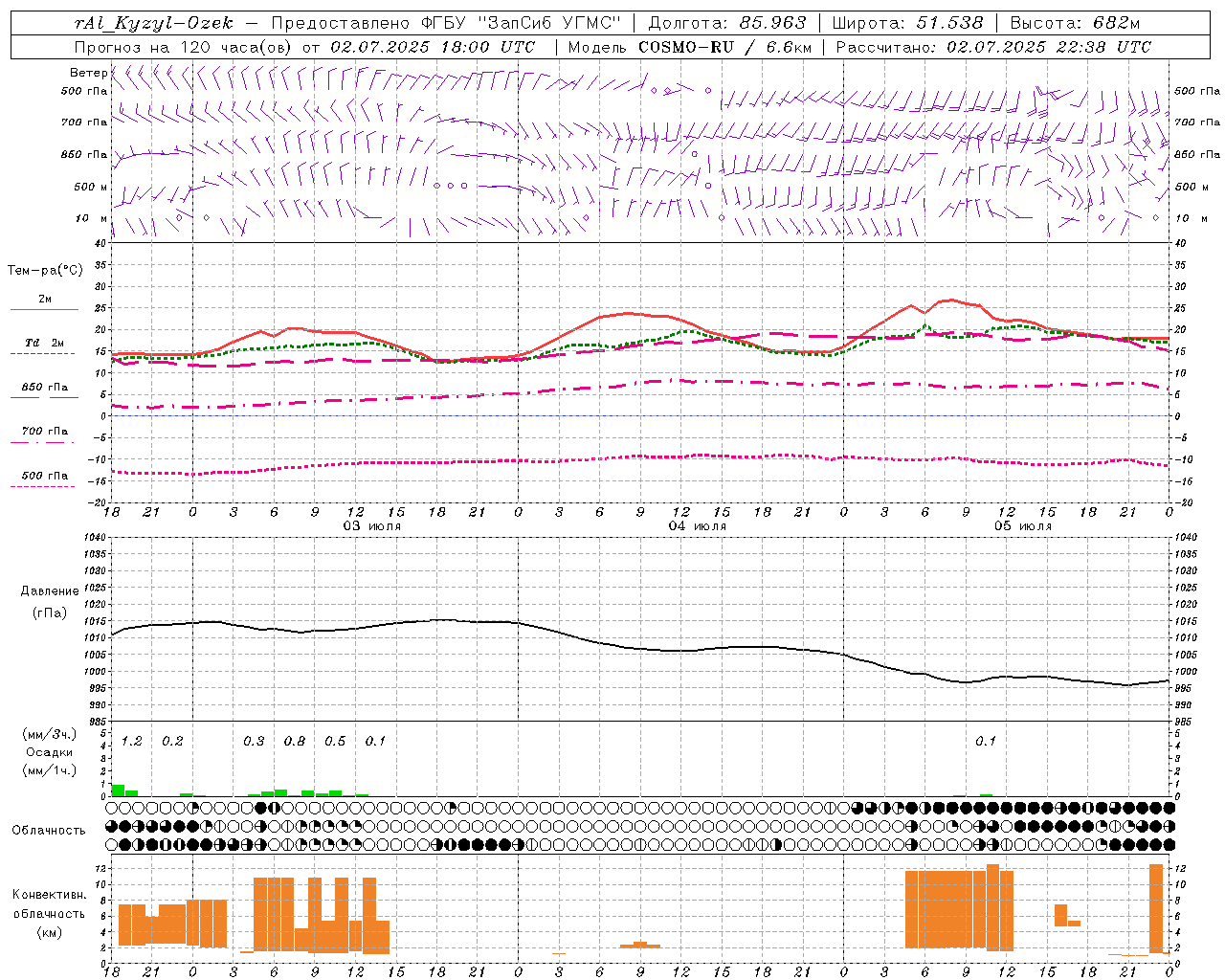Click the Модель COSMO-RU / 6.6км label
The width and height of the screenshot is (1225, 980).
tap(690, 47)
